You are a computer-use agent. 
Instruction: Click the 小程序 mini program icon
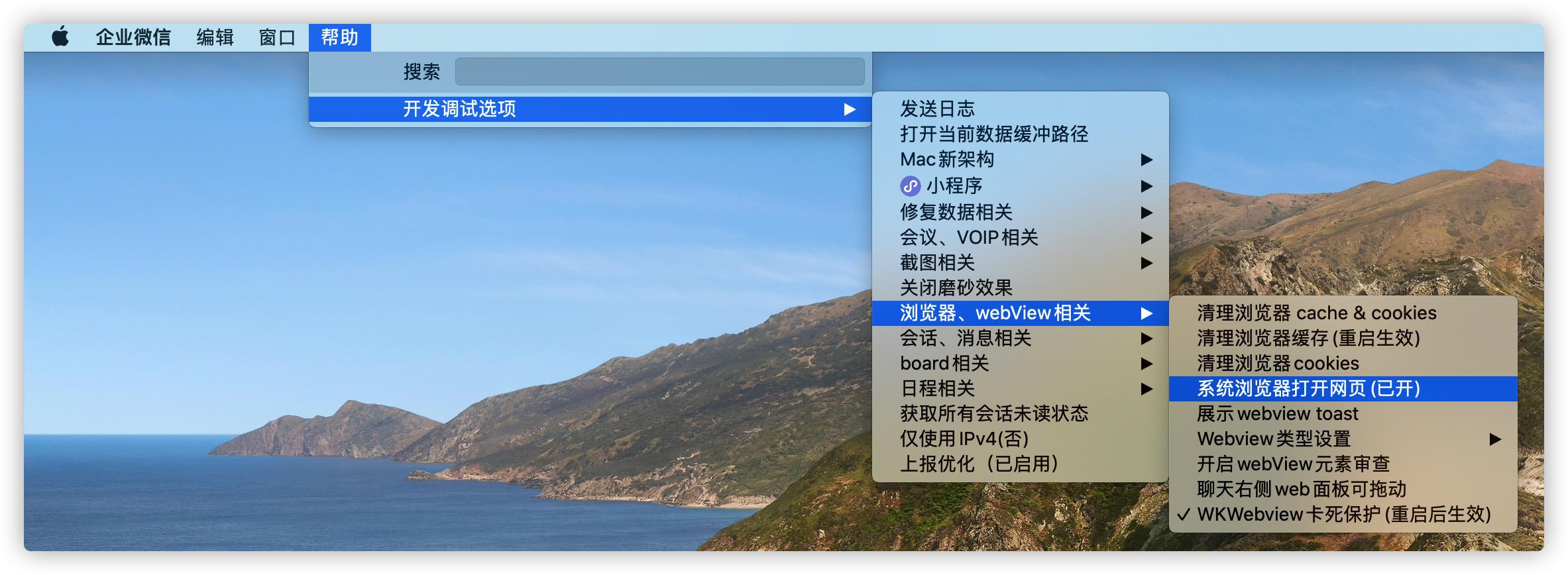coord(910,186)
